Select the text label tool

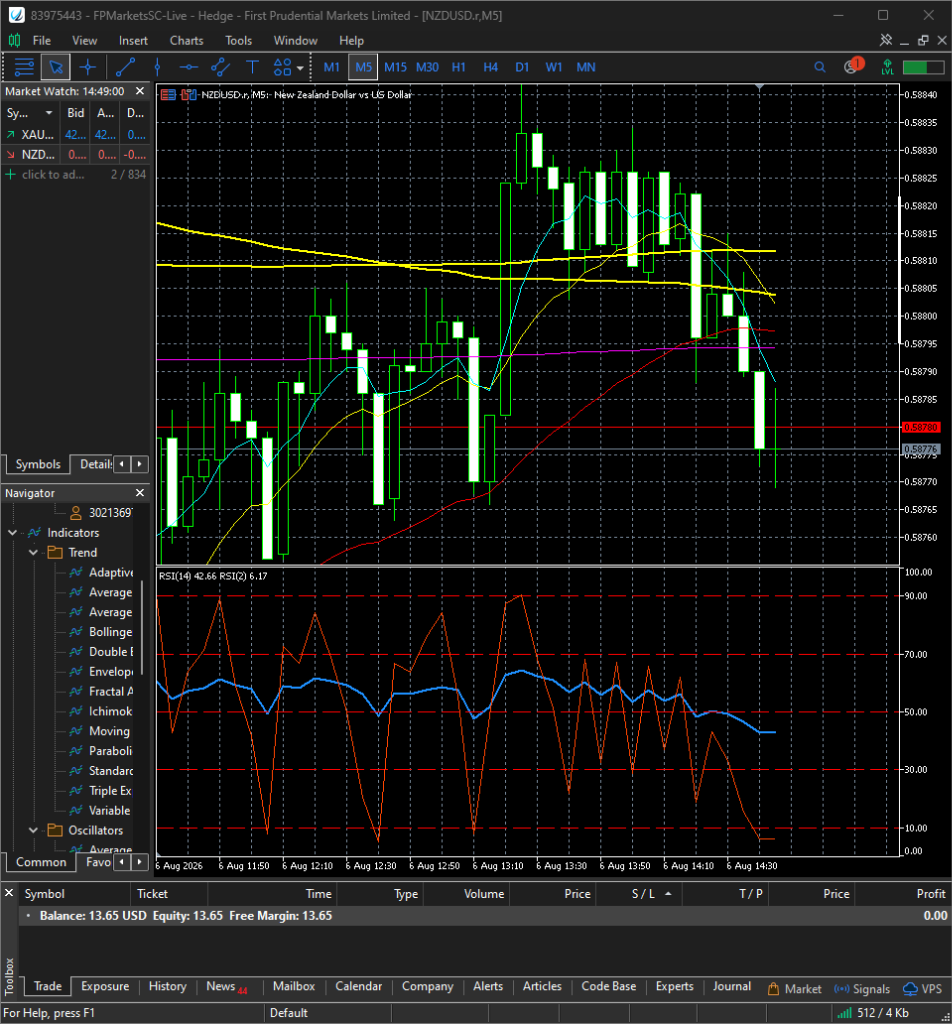pyautogui.click(x=252, y=67)
